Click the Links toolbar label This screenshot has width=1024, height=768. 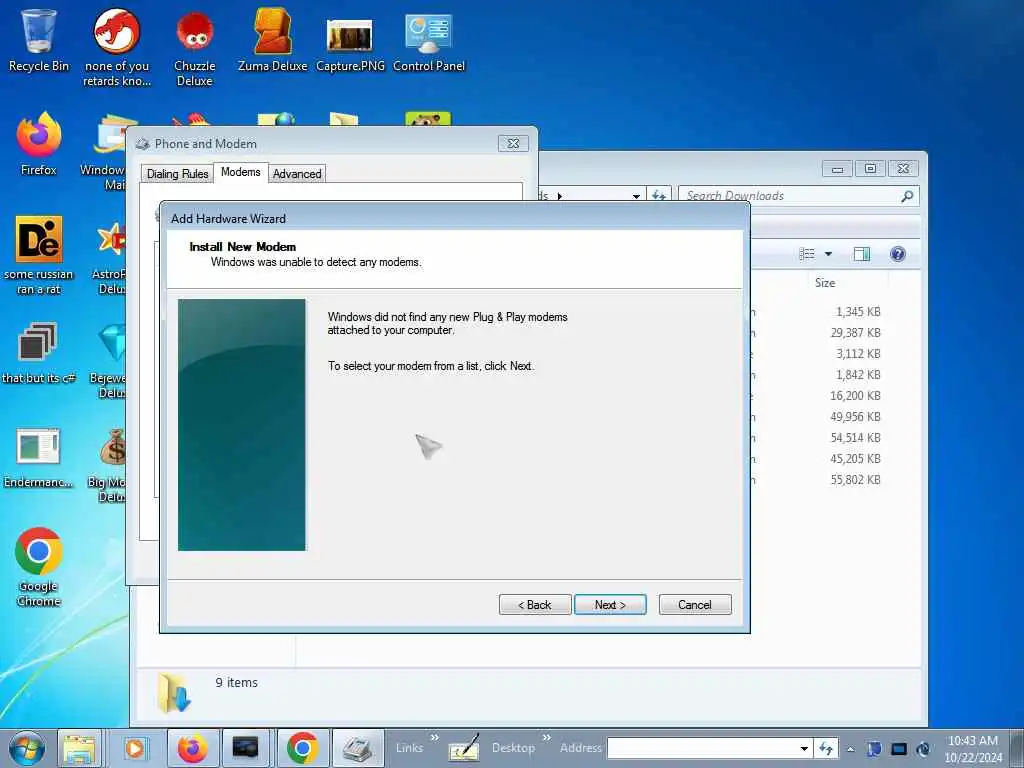(x=409, y=748)
